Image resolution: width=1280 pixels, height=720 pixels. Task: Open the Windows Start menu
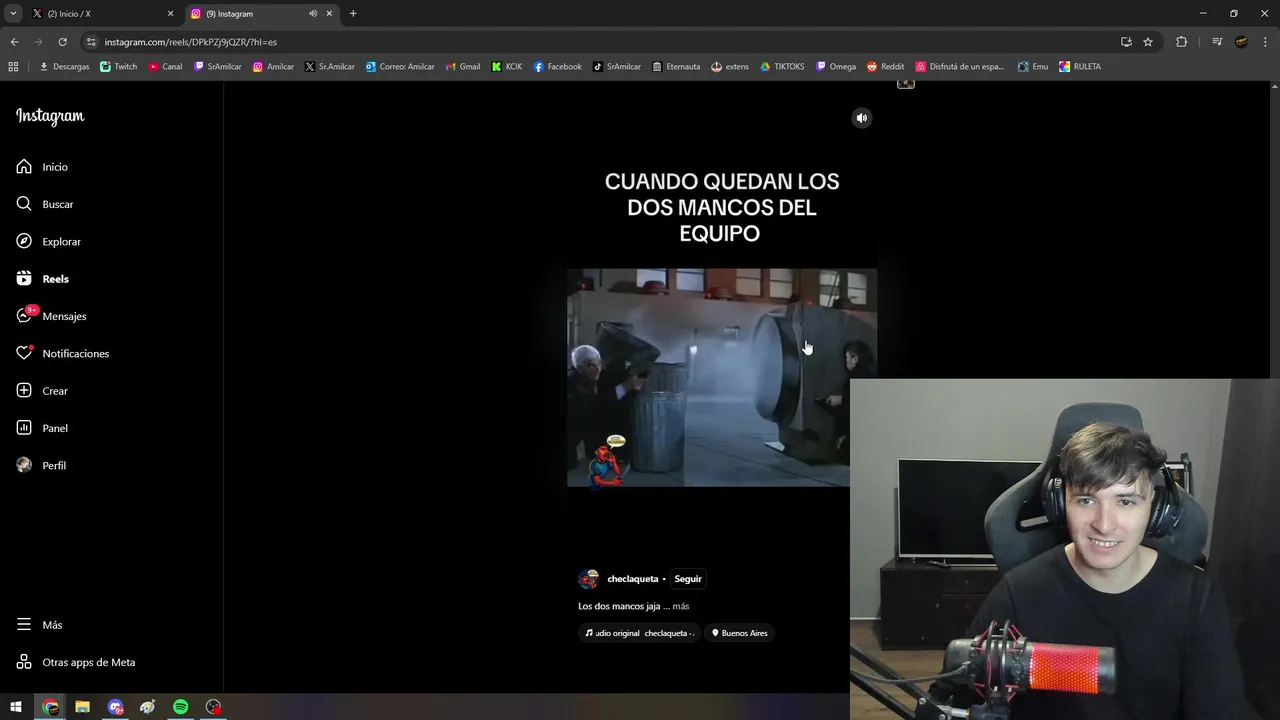pos(16,707)
